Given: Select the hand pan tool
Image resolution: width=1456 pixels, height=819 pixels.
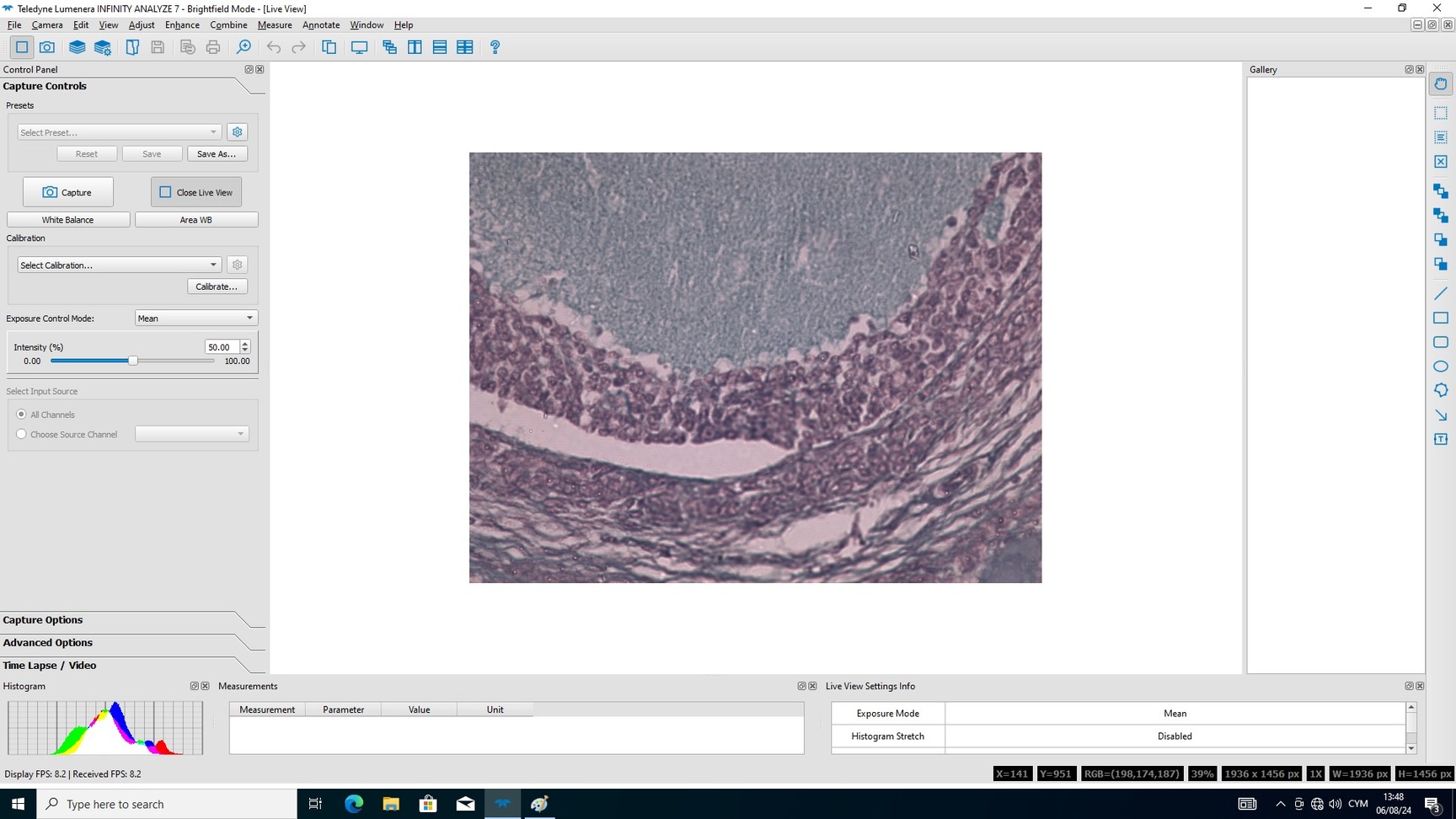Looking at the screenshot, I should (1441, 83).
